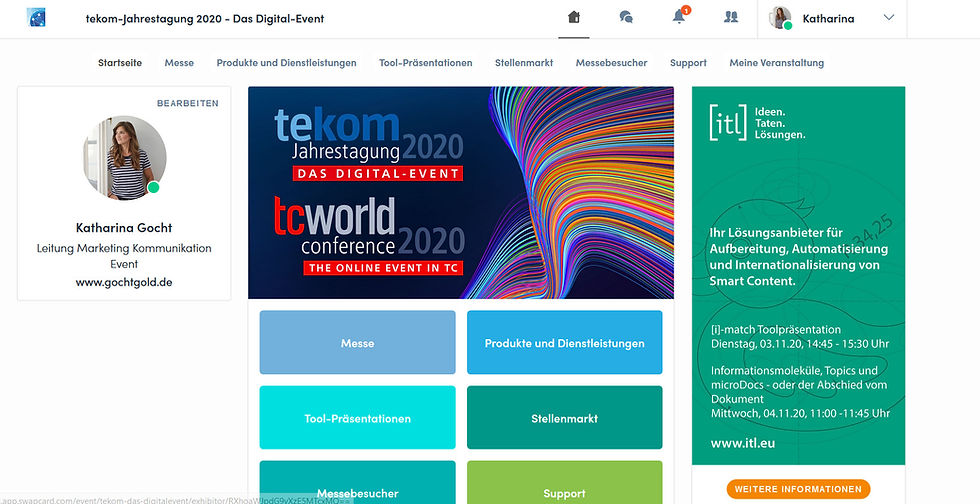The width and height of the screenshot is (980, 504).
Task: Click 'Leitung Marketing Kommunikation Event' text
Action: (x=124, y=256)
